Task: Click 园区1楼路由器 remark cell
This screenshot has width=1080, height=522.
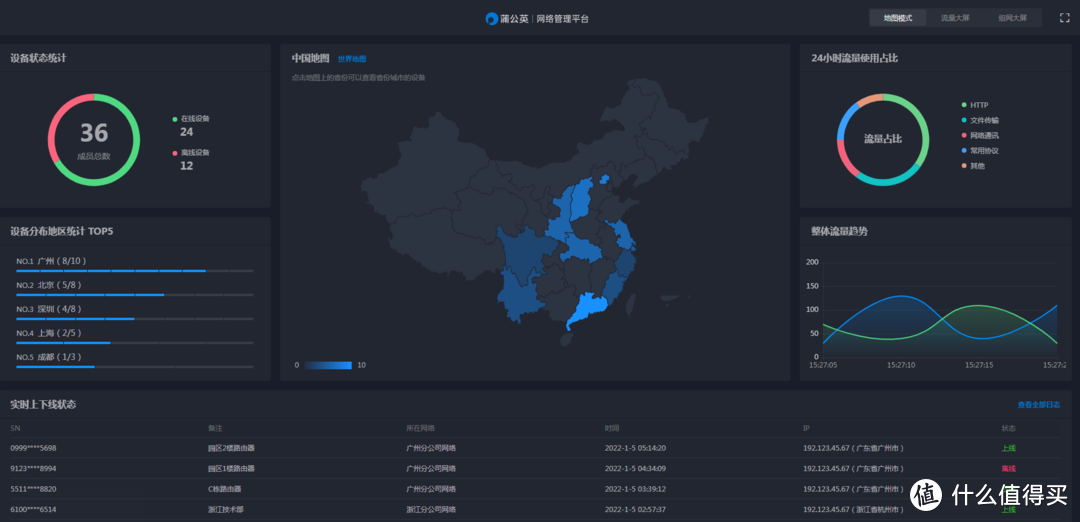Action: point(231,468)
